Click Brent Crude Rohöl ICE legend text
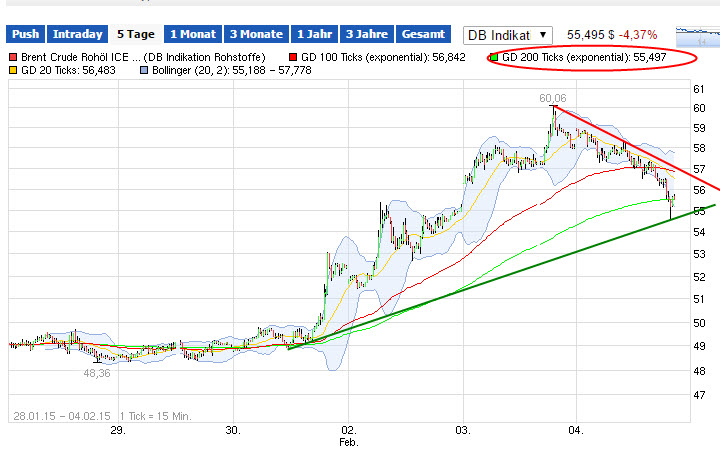The image size is (720, 454). click(x=143, y=57)
